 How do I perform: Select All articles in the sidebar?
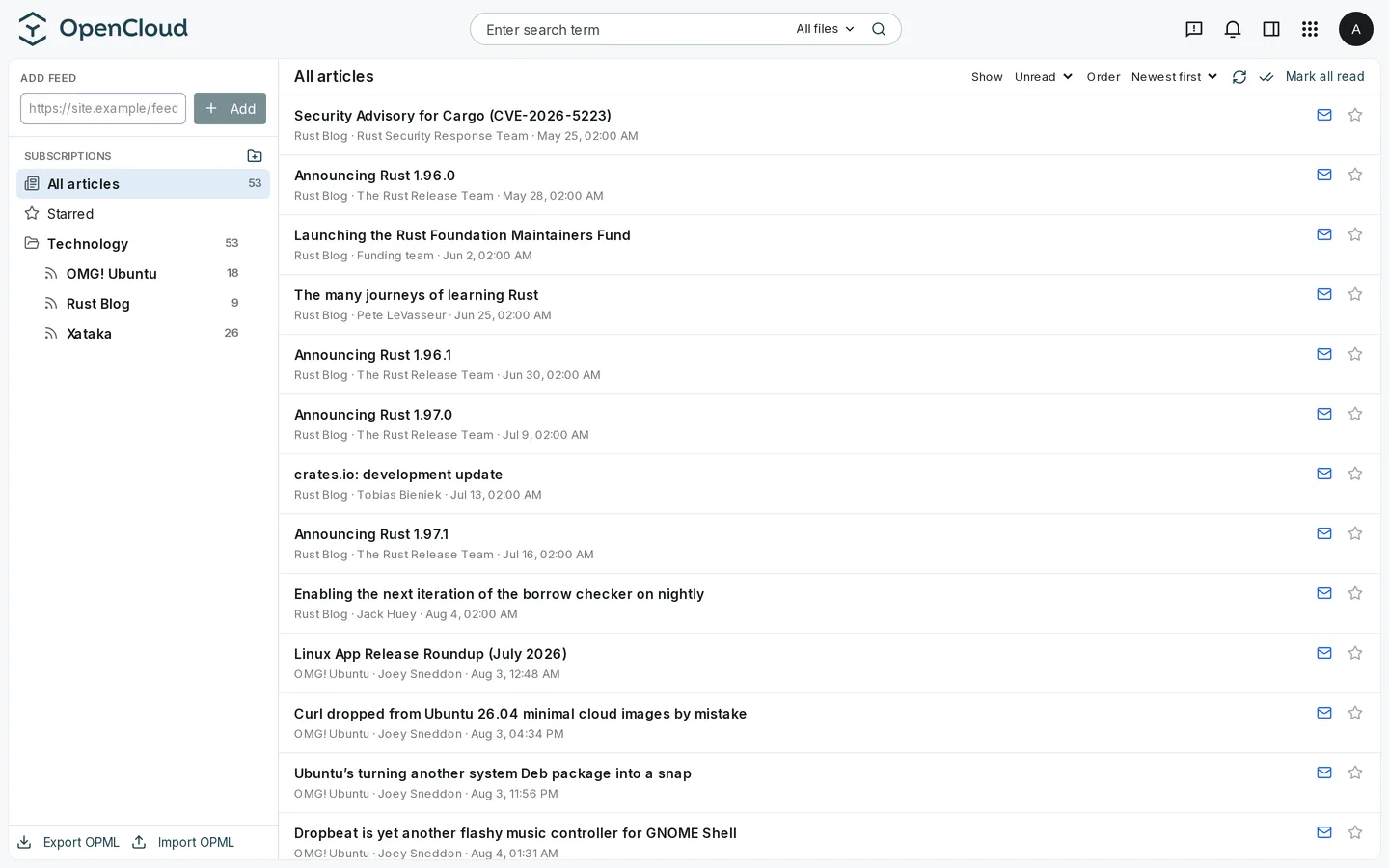[143, 184]
